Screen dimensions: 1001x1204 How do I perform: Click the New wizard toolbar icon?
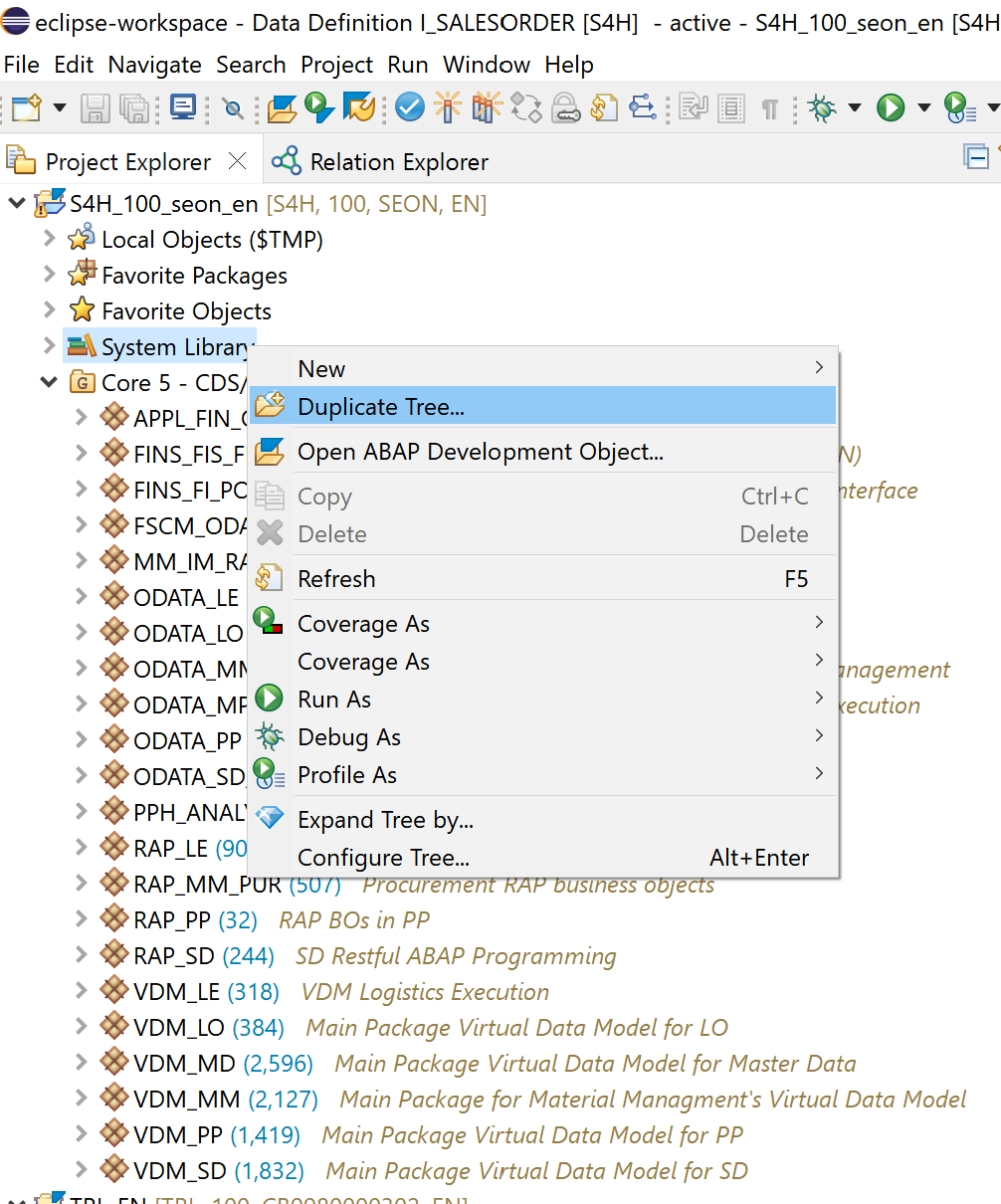click(27, 106)
